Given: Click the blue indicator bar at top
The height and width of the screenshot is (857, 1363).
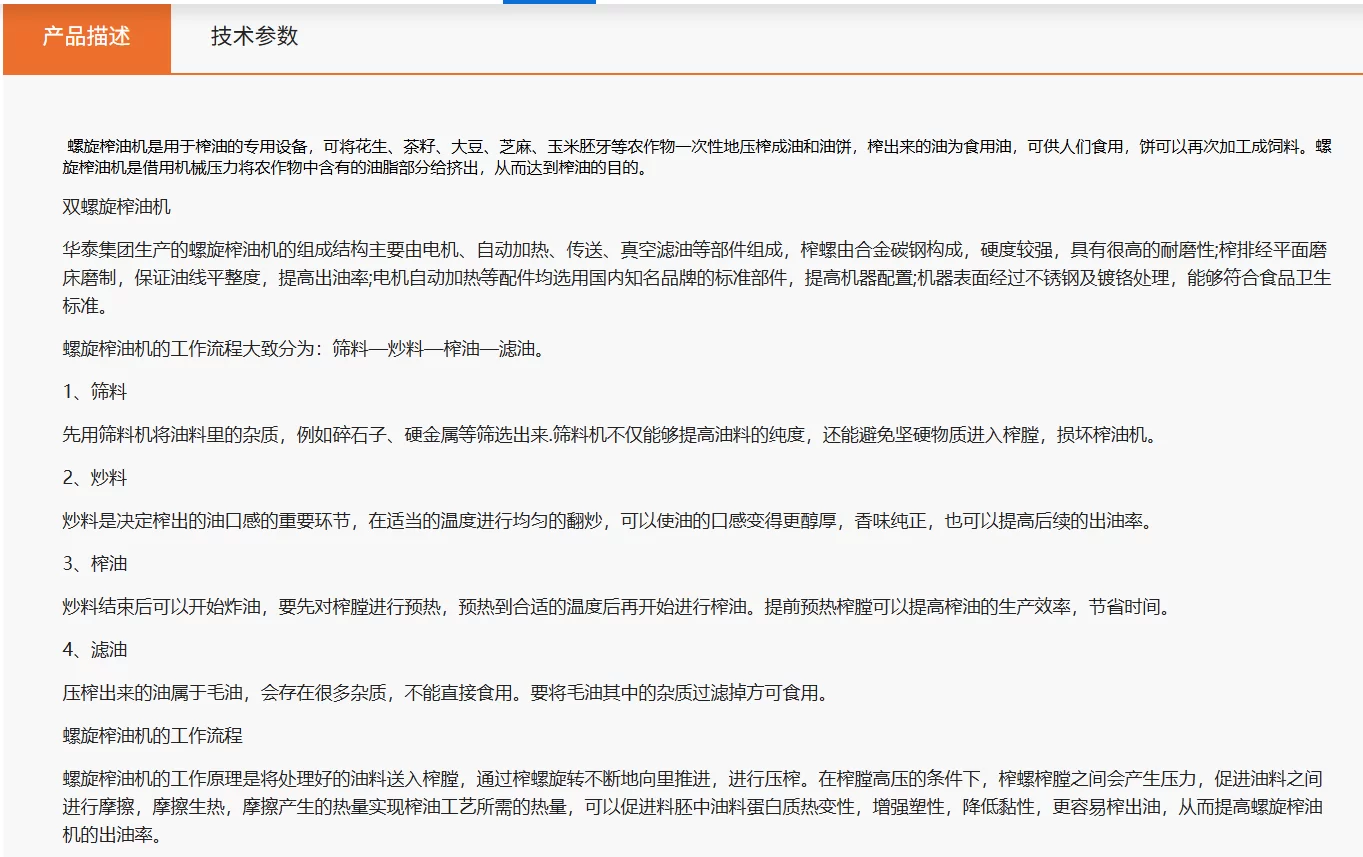Looking at the screenshot, I should [x=549, y=2].
